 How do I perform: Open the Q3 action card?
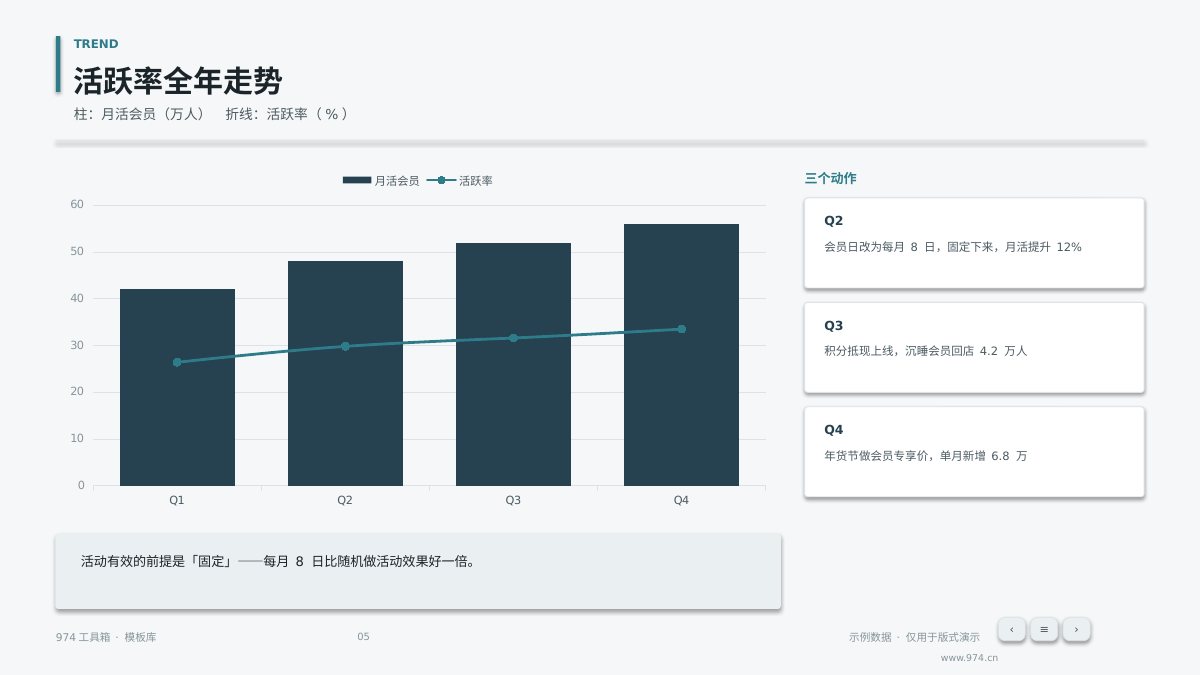pyautogui.click(x=974, y=348)
